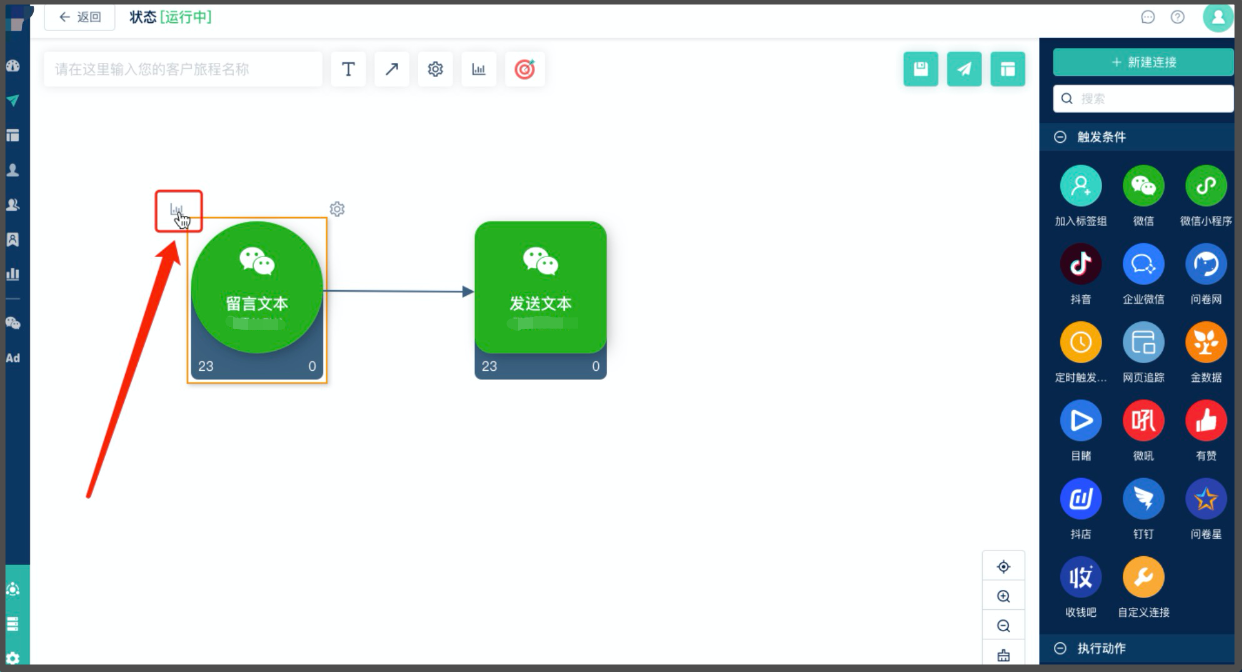
Task: Select the 问卷网 trigger icon
Action: [x=1206, y=264]
